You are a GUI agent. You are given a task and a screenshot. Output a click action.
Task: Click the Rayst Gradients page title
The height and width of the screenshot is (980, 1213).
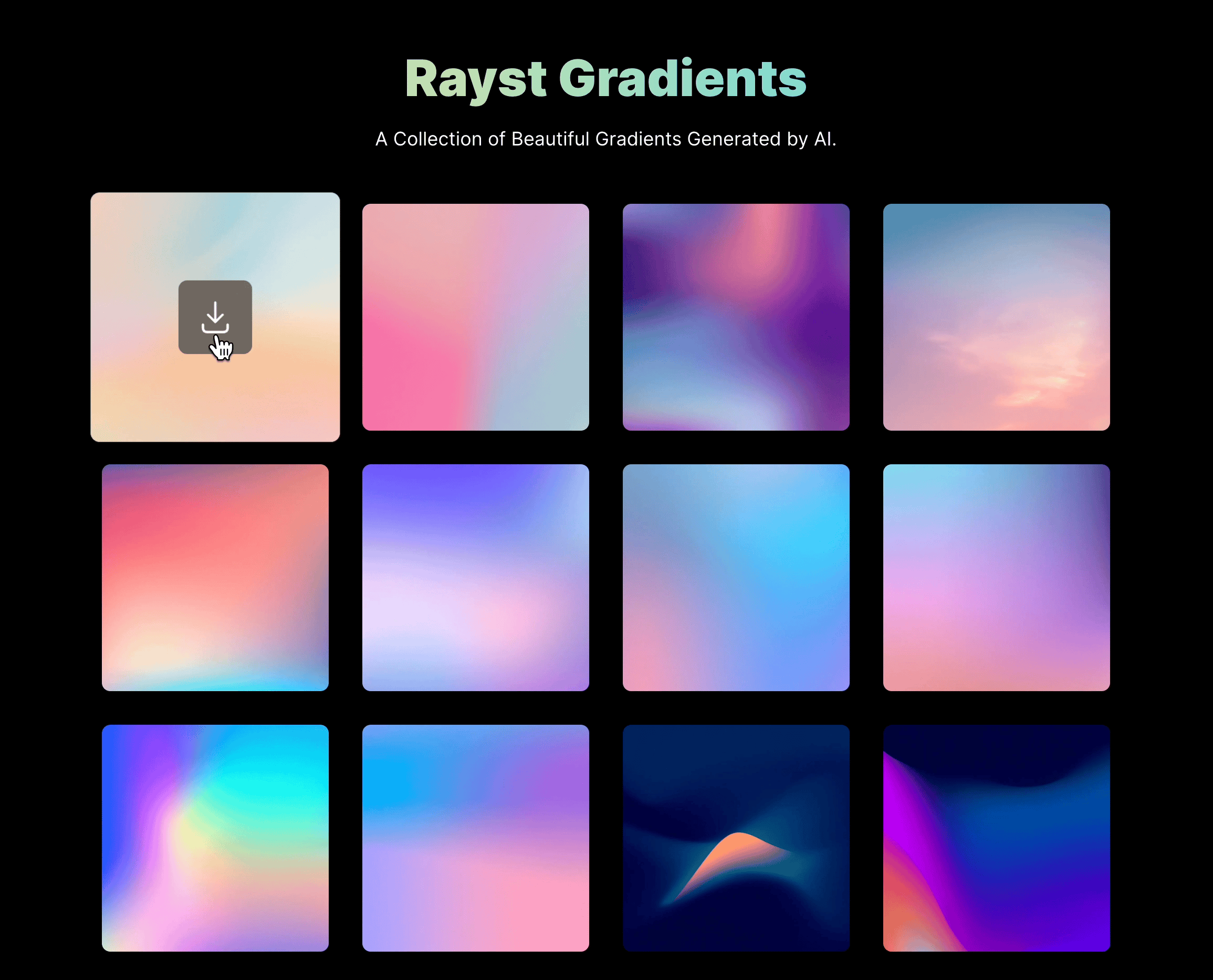coord(605,79)
